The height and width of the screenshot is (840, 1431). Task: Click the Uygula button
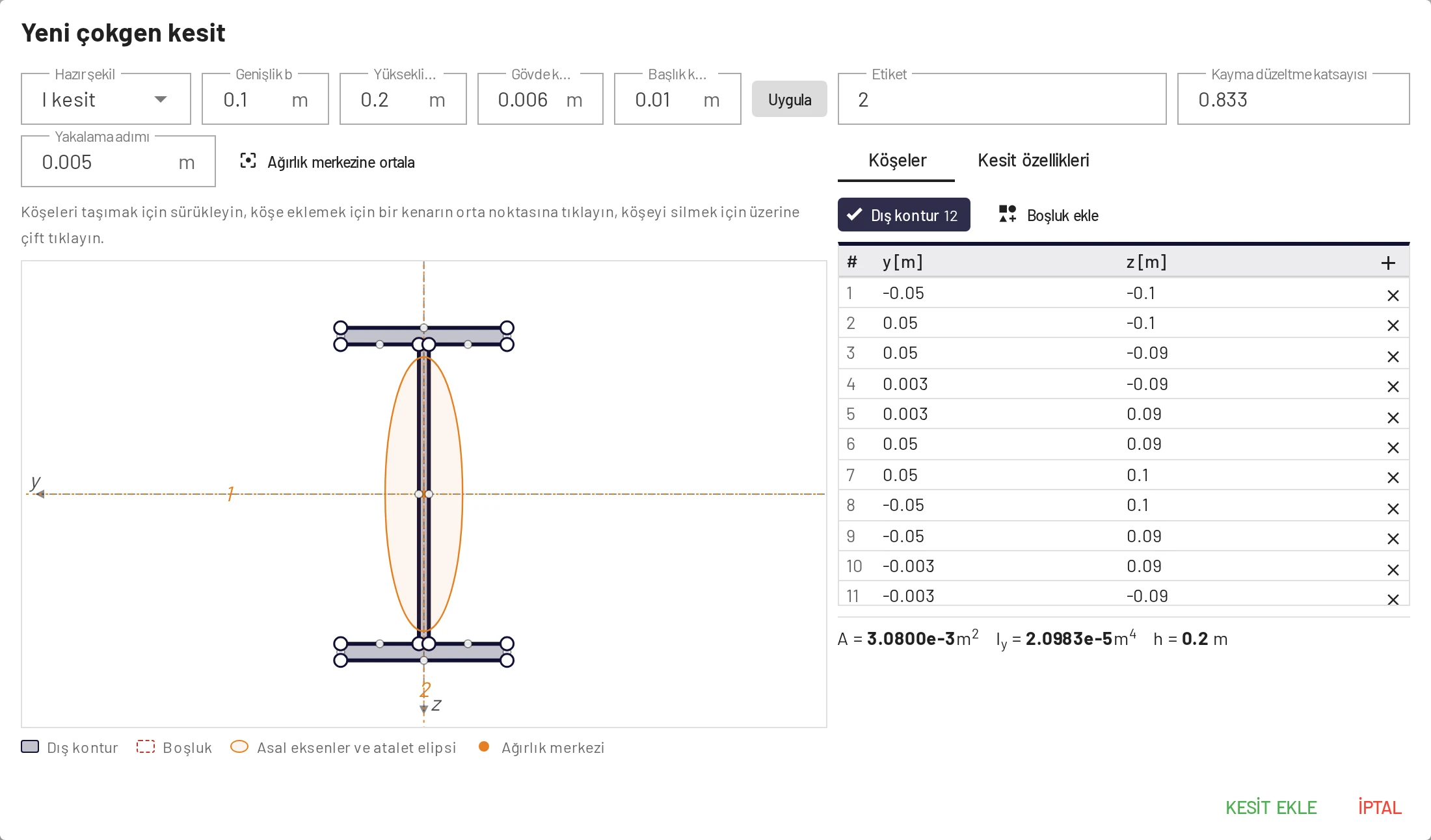[x=790, y=99]
